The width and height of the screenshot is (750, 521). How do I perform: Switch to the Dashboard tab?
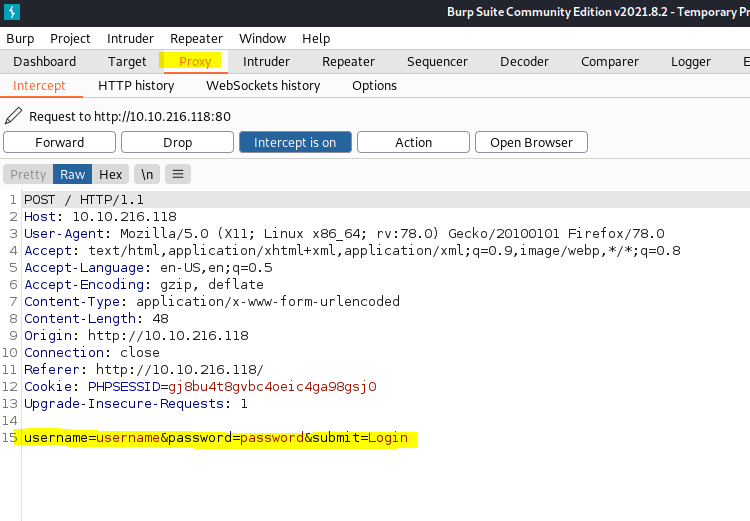(x=44, y=61)
